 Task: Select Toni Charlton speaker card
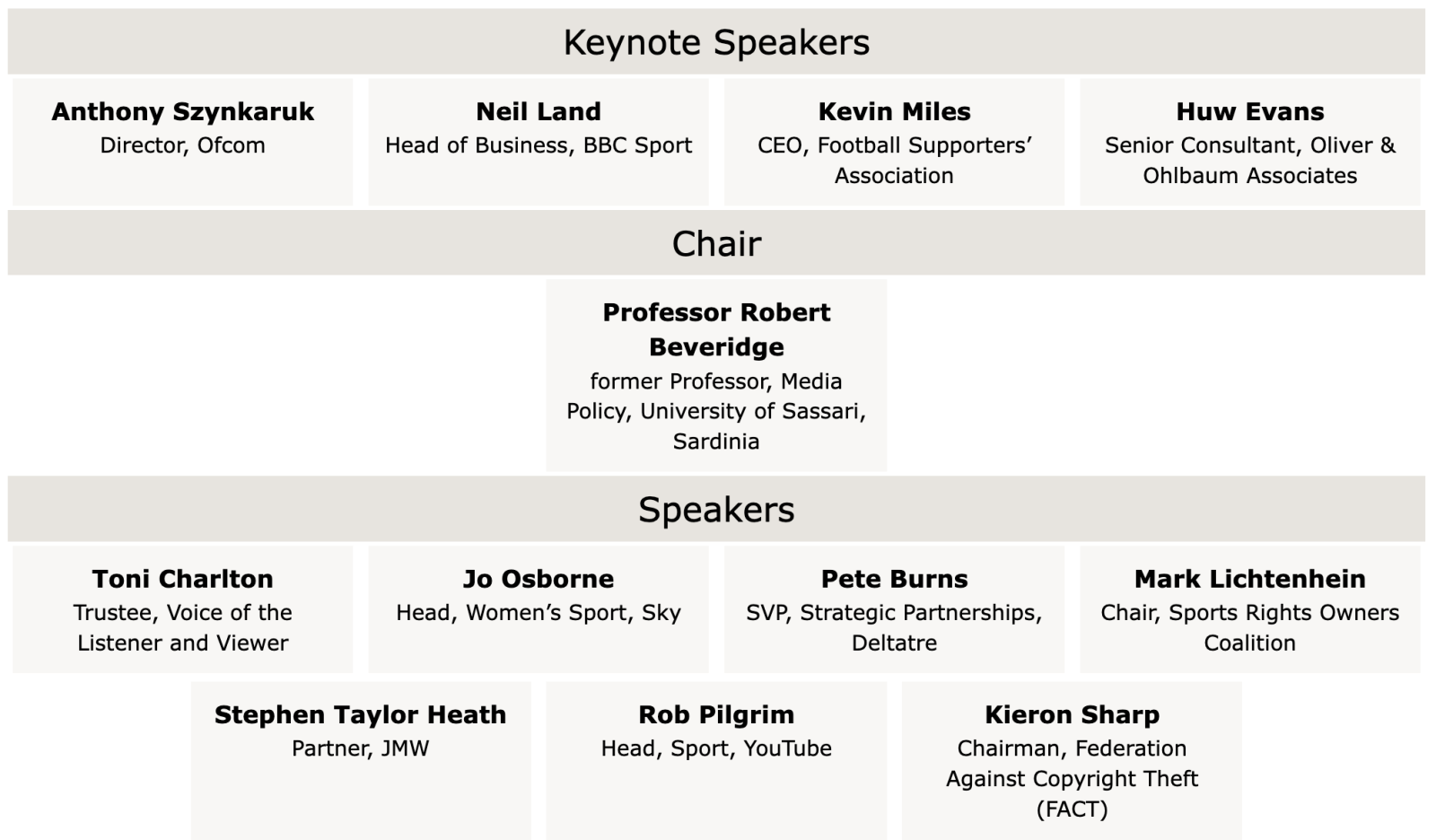tap(182, 609)
